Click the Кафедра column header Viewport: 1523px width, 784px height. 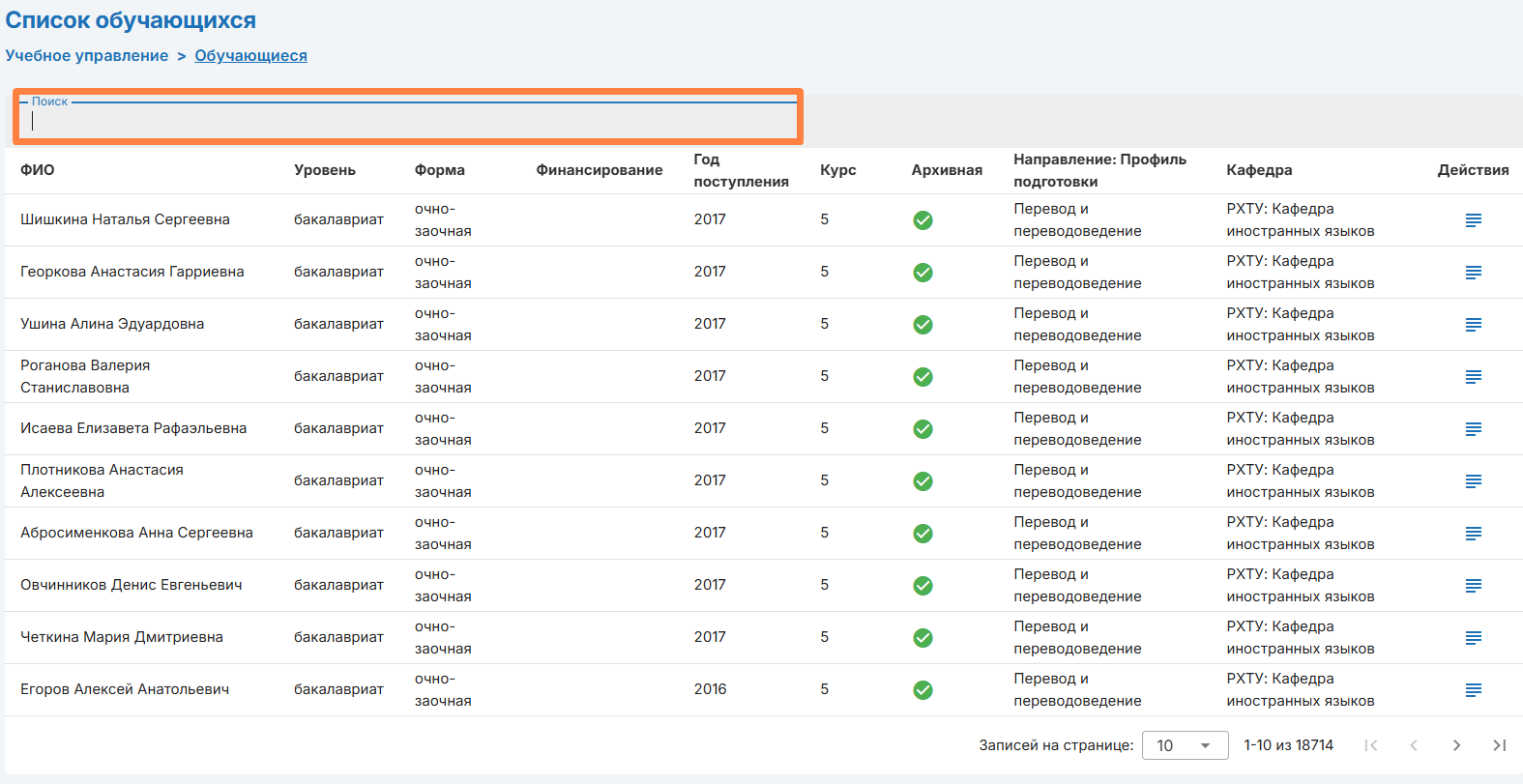[x=1259, y=170]
